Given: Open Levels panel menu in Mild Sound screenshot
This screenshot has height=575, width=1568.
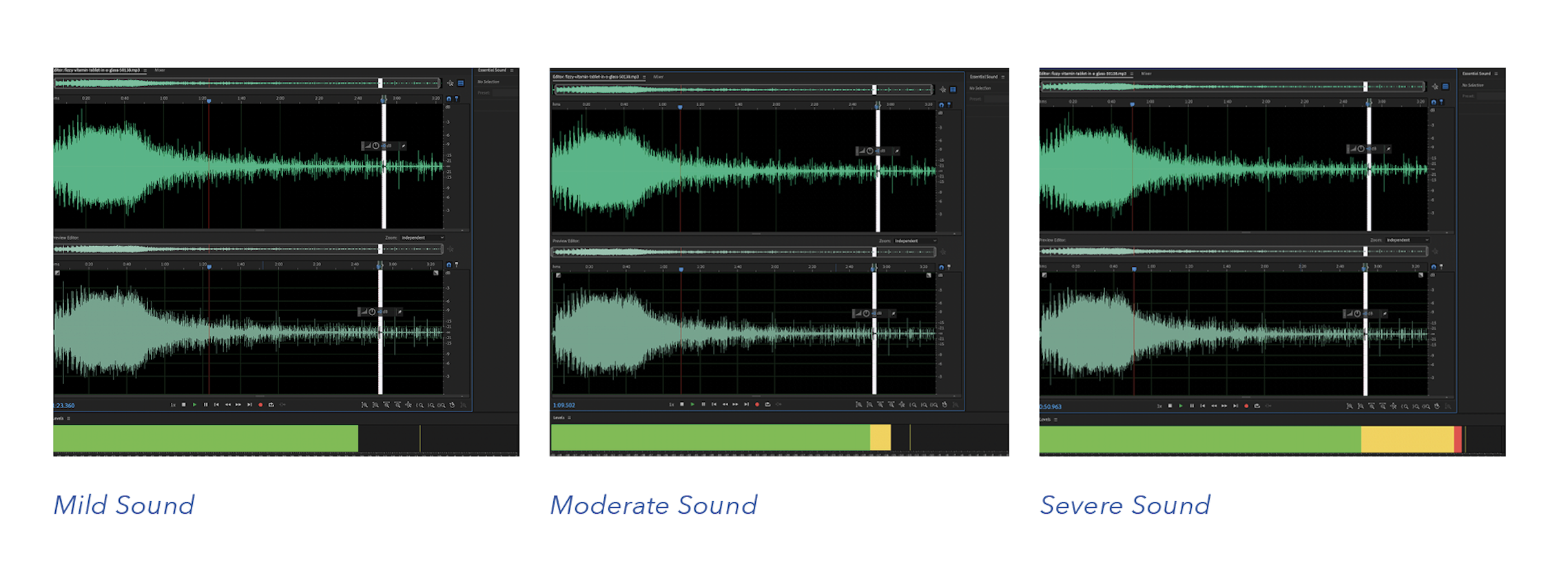Looking at the screenshot, I should click(68, 418).
